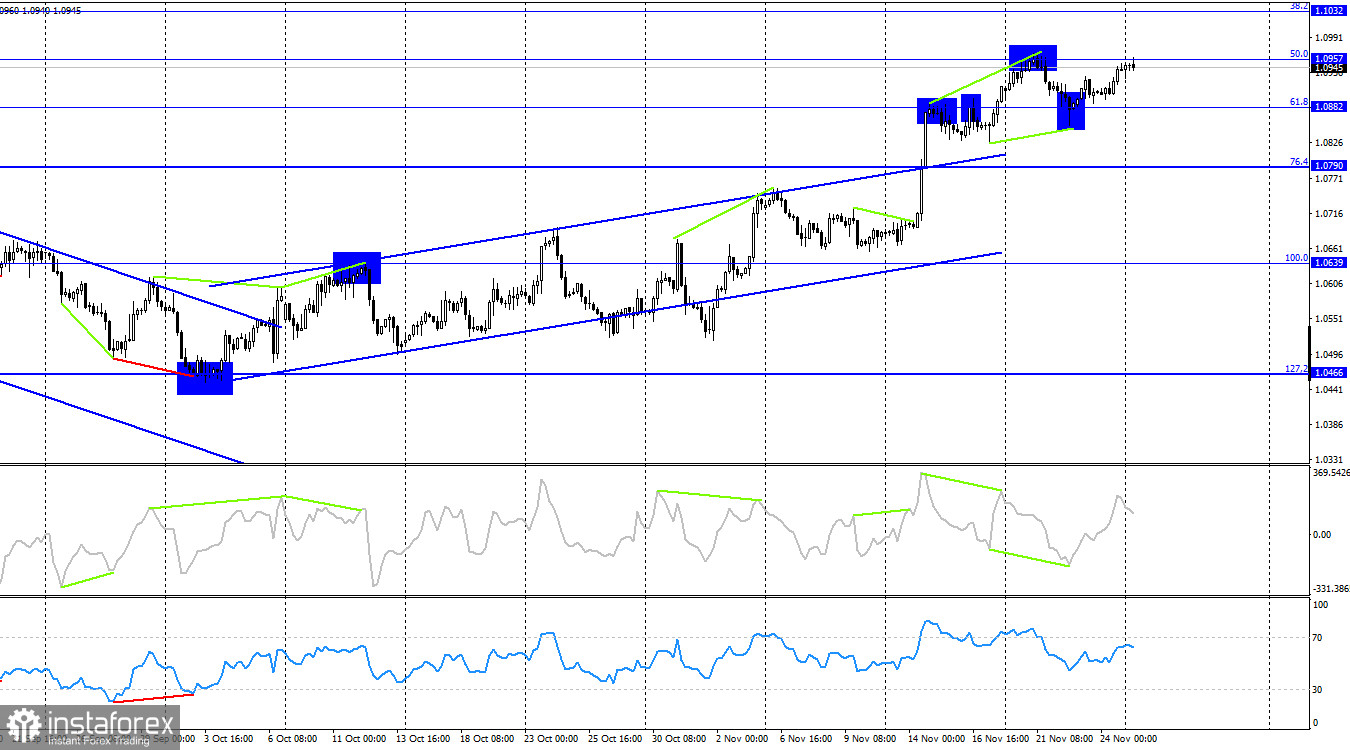Click the 1.0606 price axis value
This screenshot has height=750, width=1350.
[1328, 284]
